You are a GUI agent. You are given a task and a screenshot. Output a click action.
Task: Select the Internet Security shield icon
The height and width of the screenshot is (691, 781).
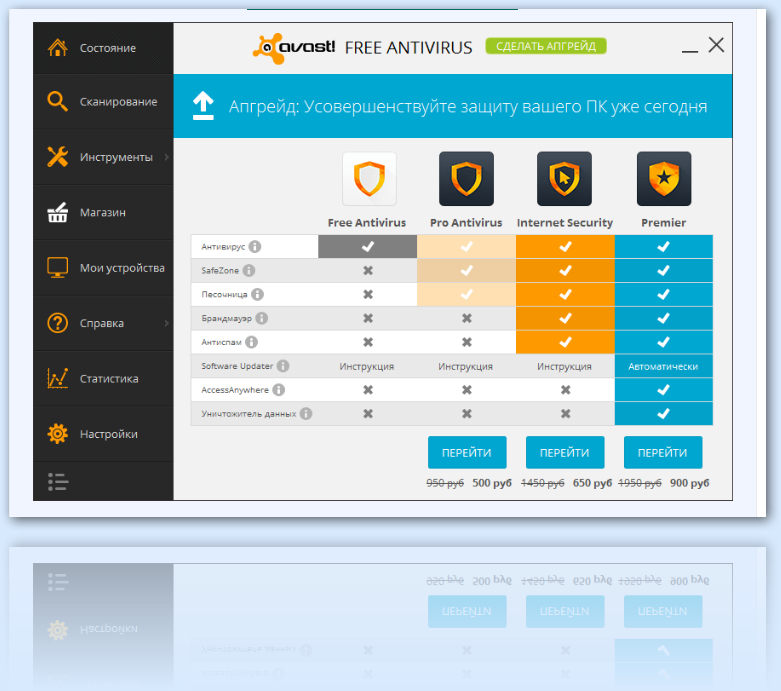pos(564,179)
